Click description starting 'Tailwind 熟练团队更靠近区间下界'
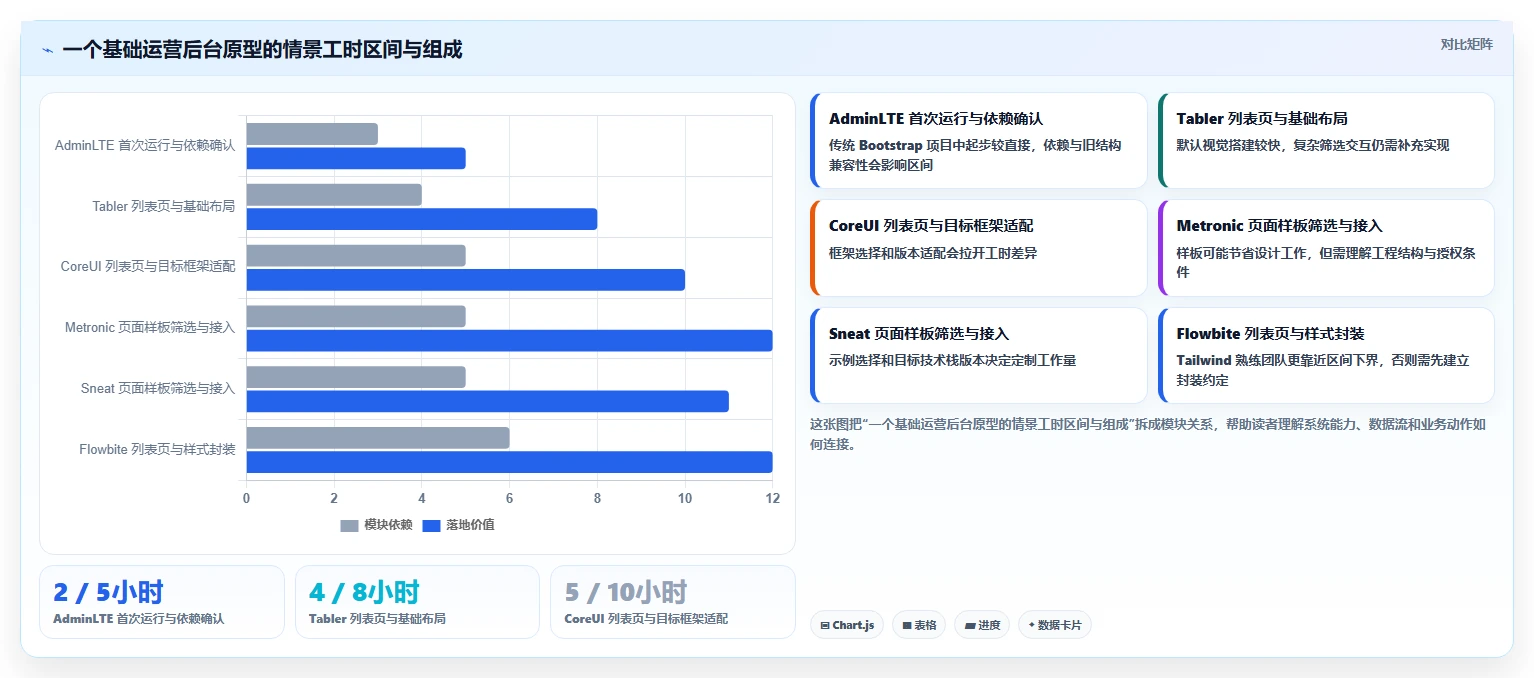The image size is (1534, 678). [1323, 371]
